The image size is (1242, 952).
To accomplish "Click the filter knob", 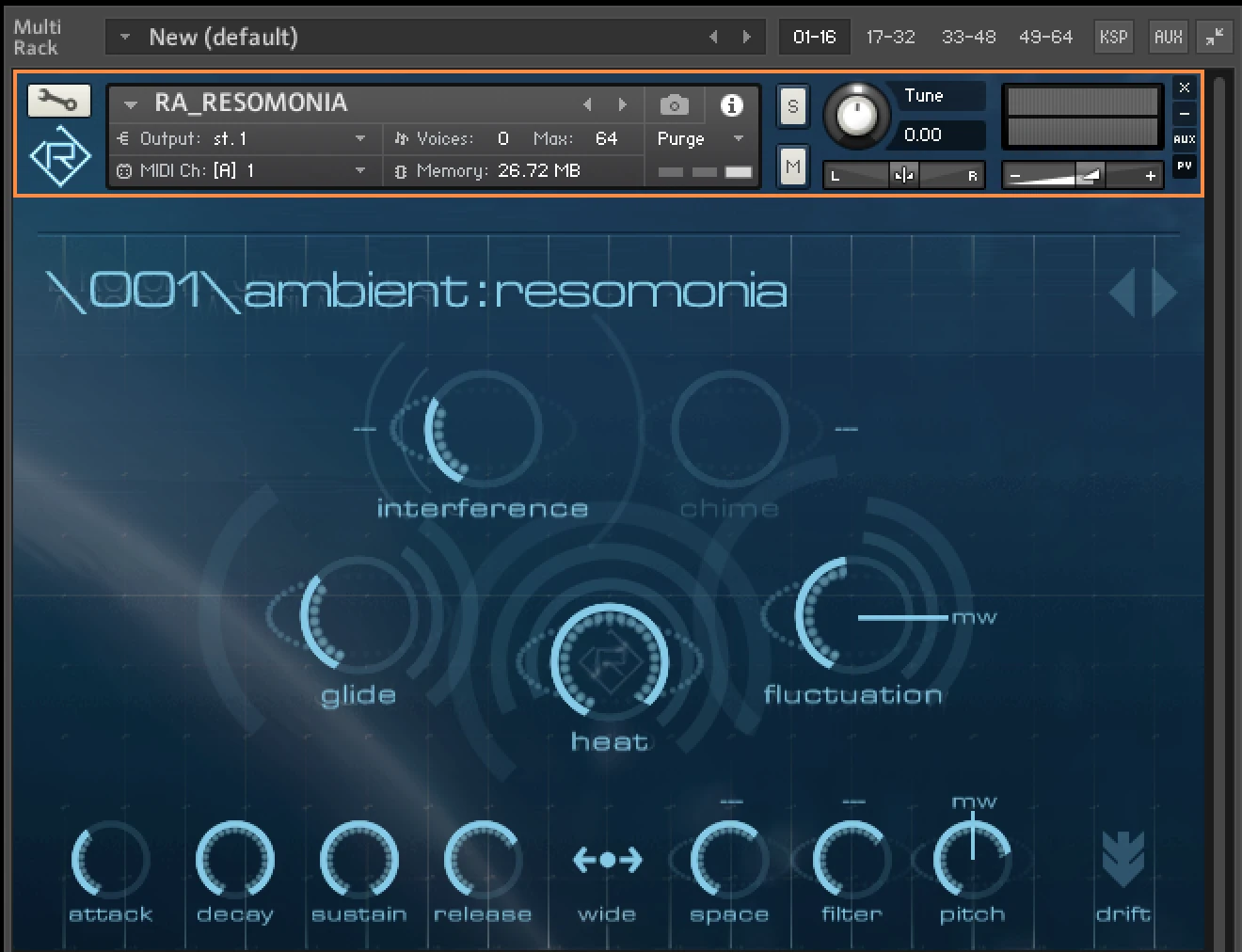I will [852, 860].
